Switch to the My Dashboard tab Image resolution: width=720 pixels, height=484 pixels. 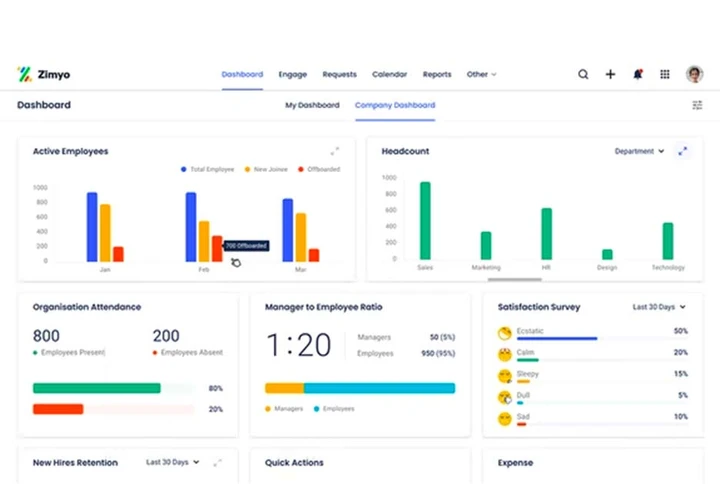pyautogui.click(x=312, y=105)
